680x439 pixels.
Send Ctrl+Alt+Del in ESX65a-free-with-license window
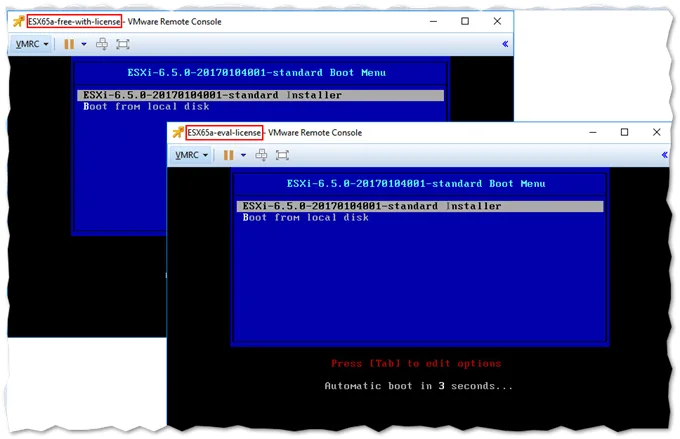(x=102, y=44)
